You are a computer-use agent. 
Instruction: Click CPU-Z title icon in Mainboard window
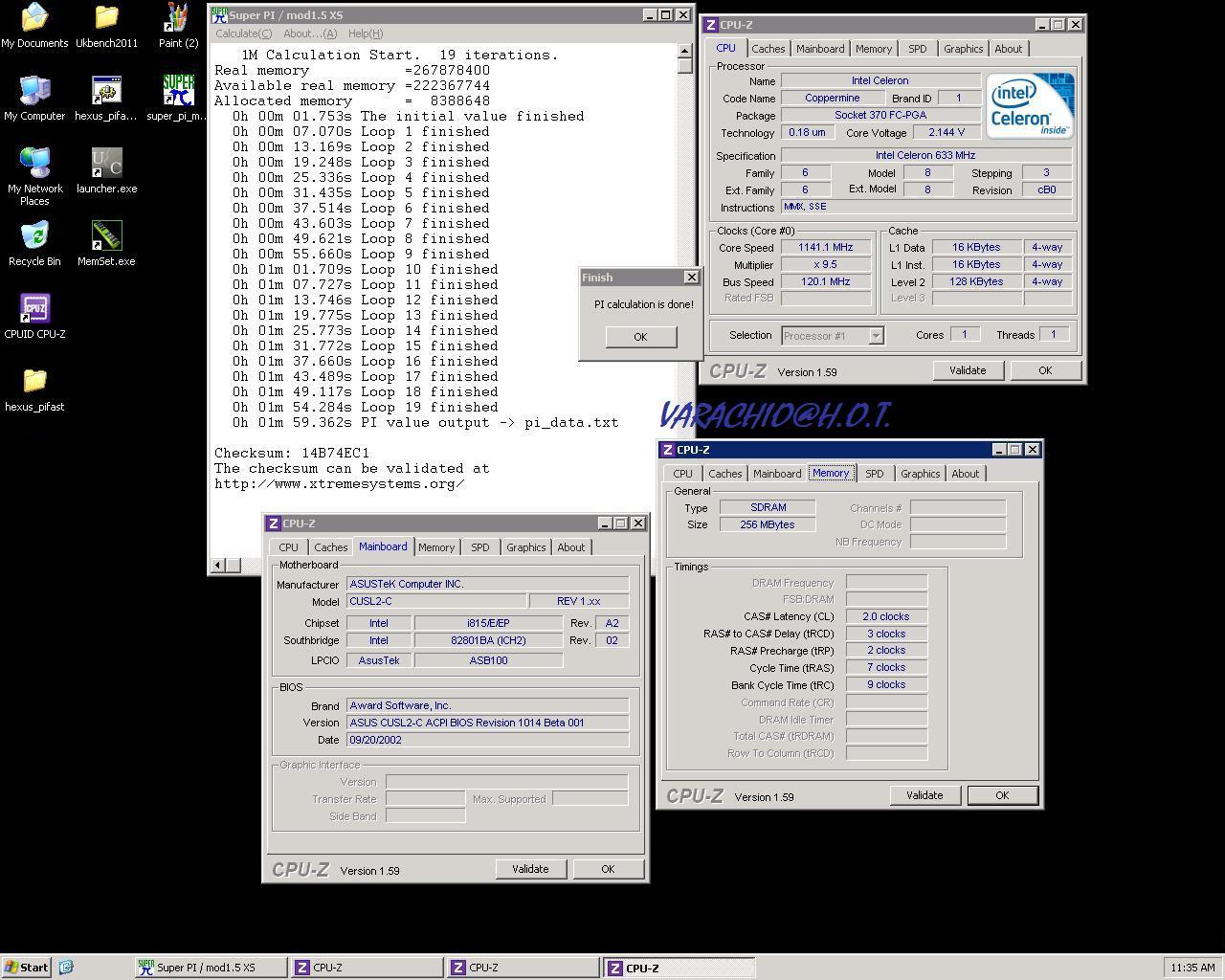[273, 523]
